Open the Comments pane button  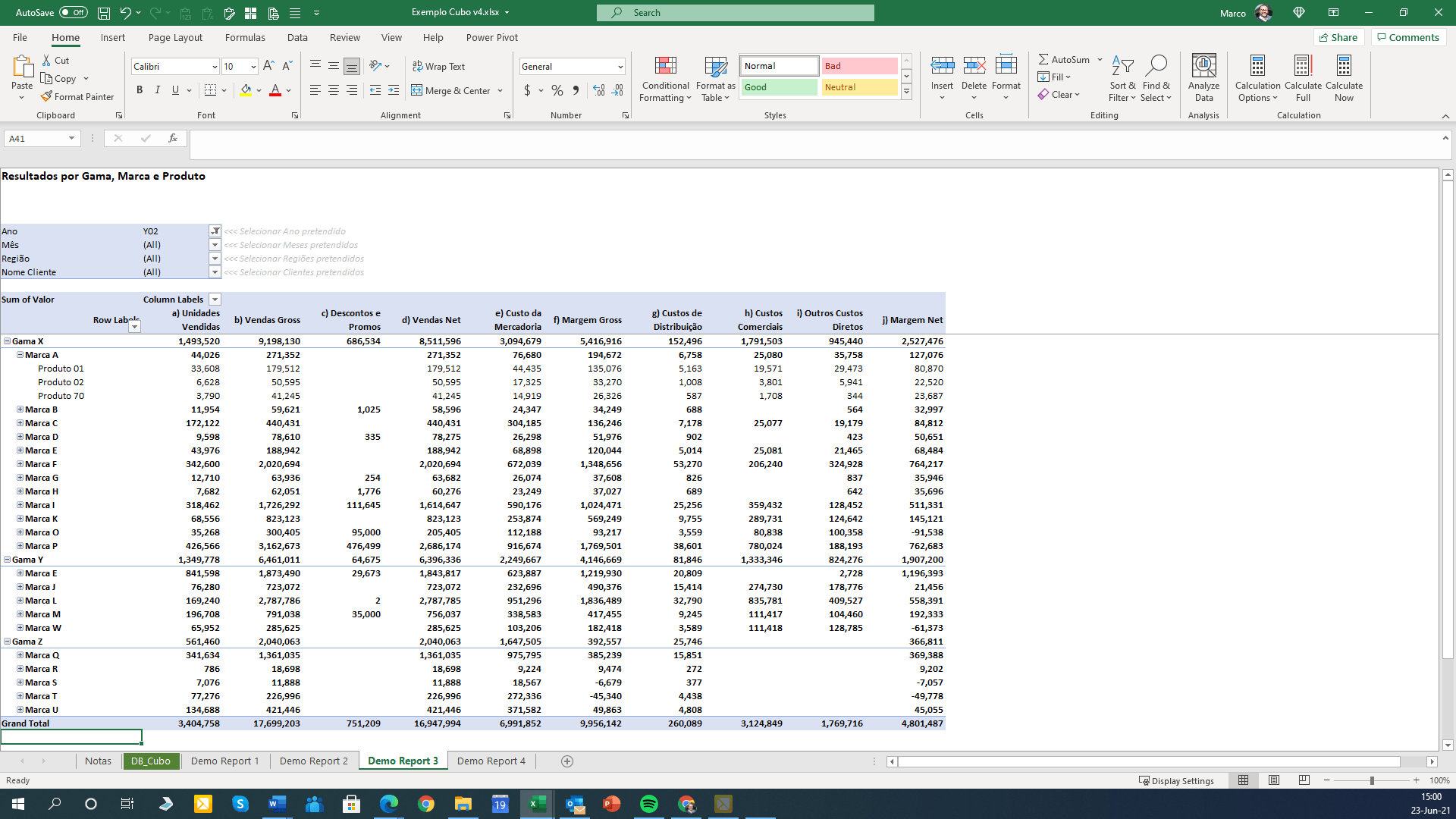1408,37
